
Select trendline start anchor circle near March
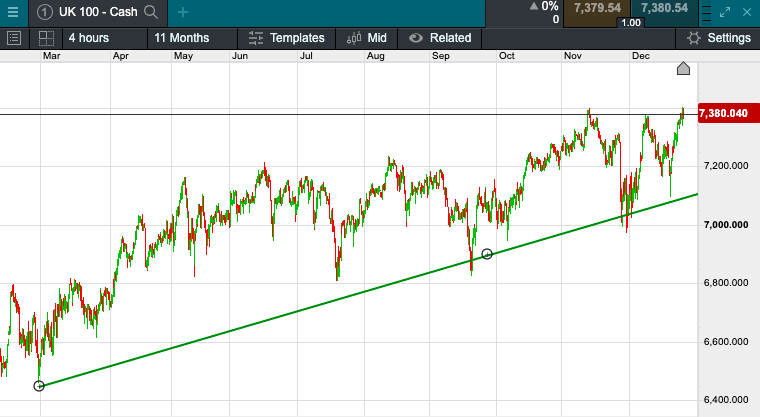(39, 386)
